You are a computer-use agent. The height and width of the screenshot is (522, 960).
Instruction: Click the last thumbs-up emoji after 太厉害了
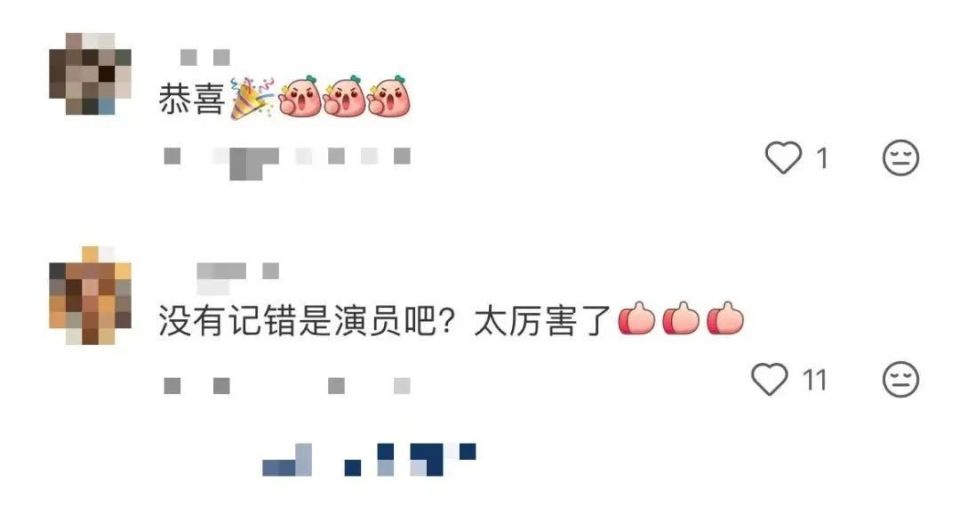(726, 319)
